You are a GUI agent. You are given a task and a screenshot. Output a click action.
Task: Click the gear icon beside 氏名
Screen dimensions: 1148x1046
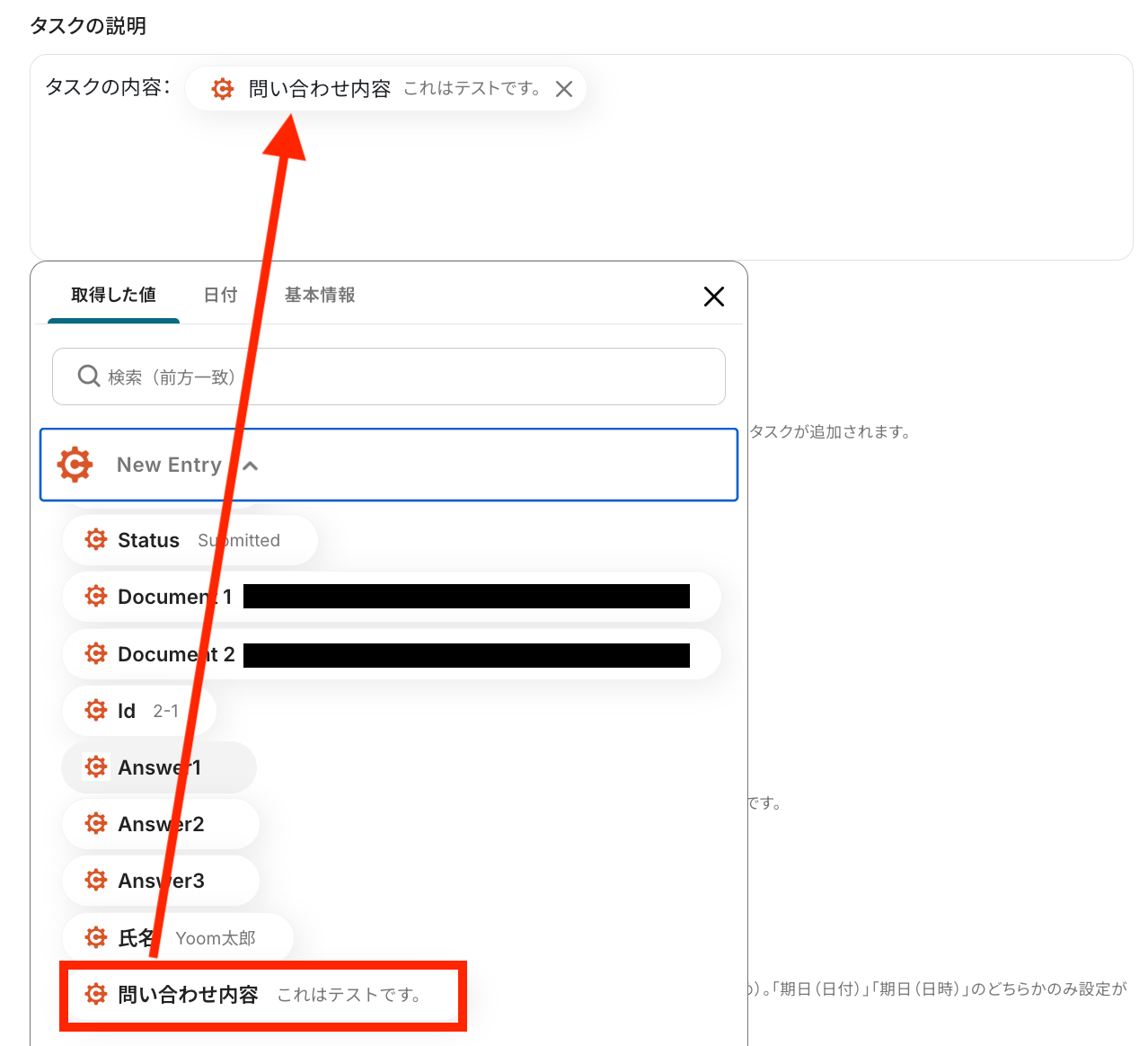click(96, 937)
